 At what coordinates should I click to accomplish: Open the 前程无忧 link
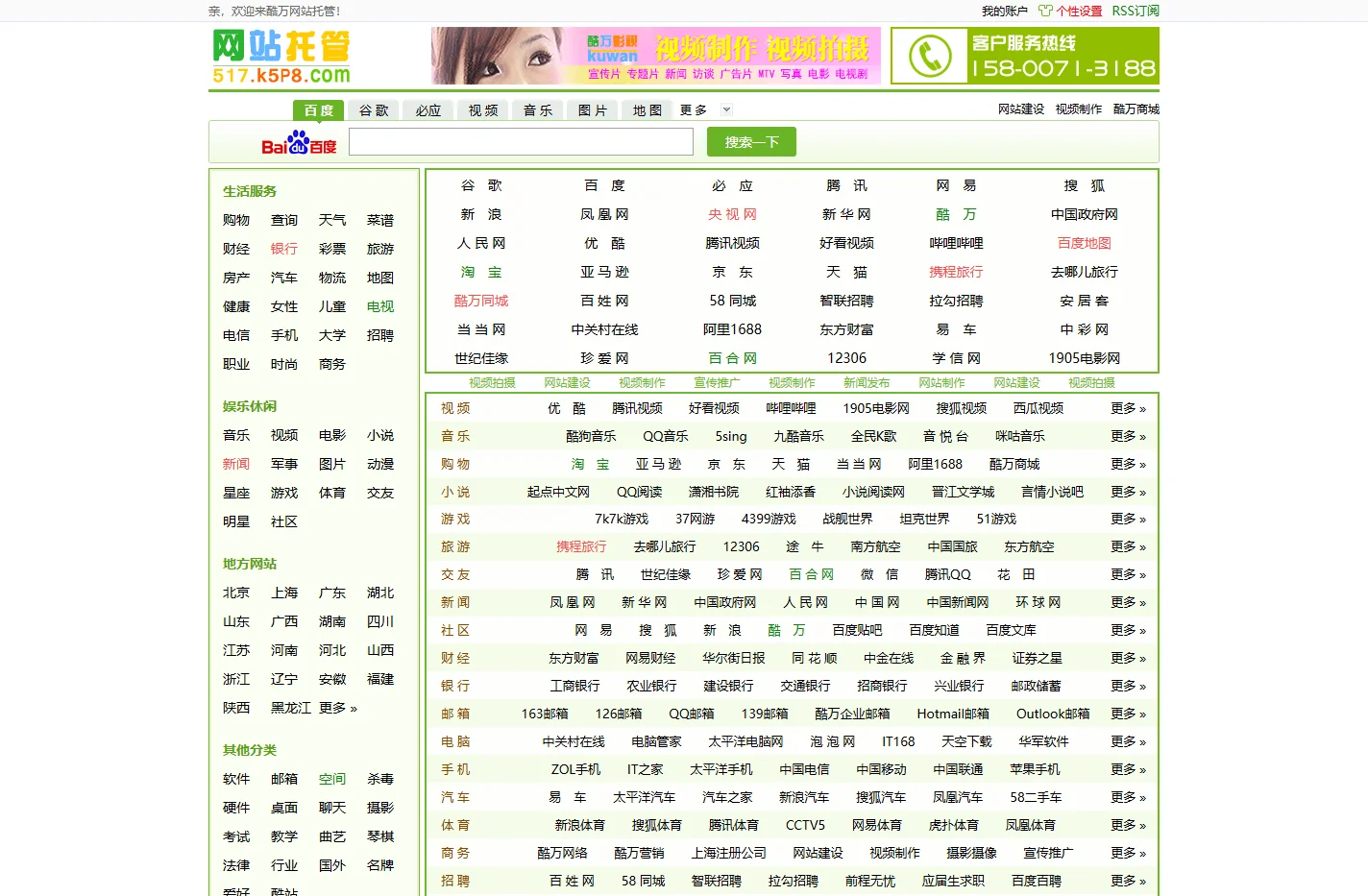[x=870, y=881]
